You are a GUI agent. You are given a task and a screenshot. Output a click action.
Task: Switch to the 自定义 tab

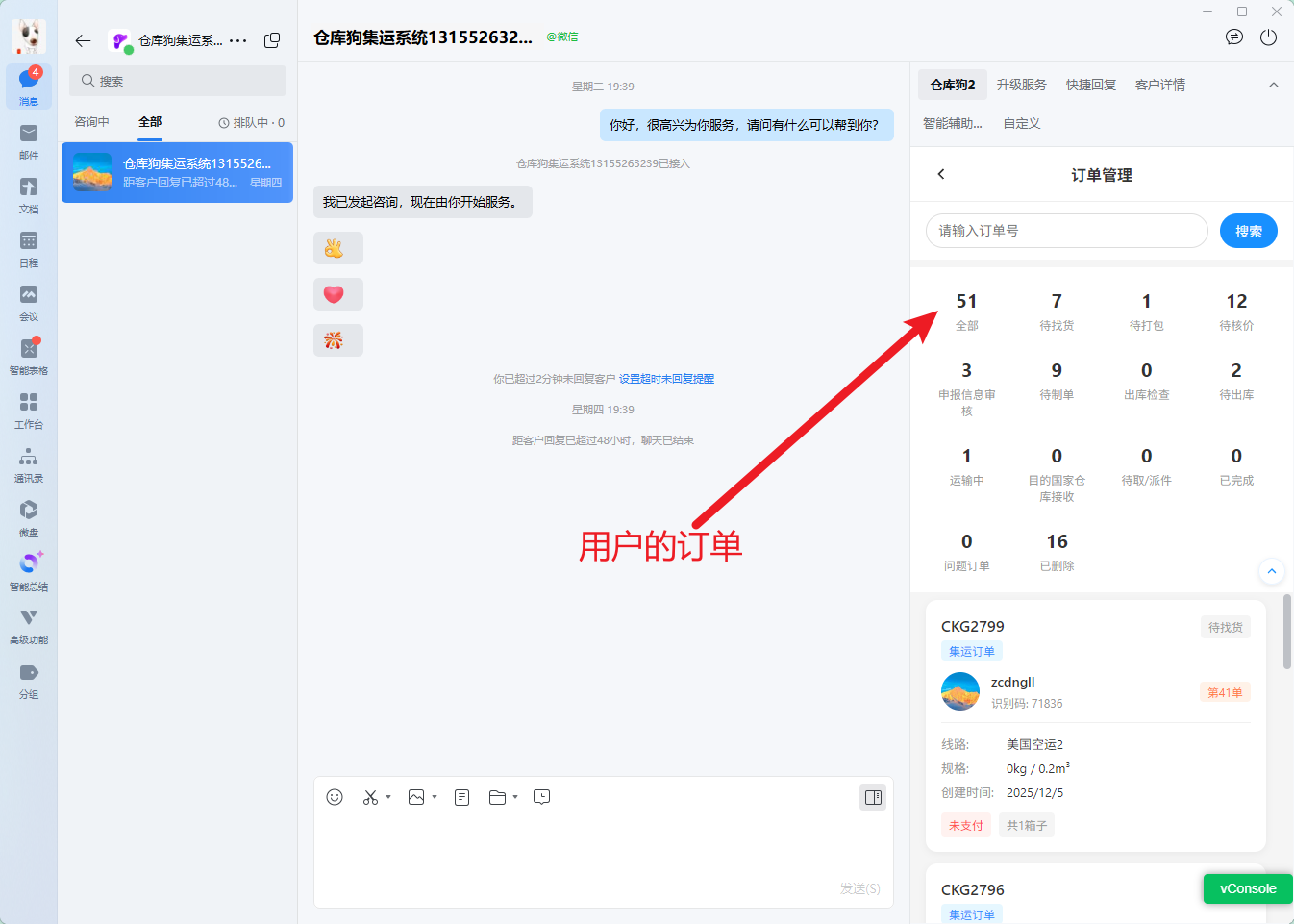pos(1022,123)
